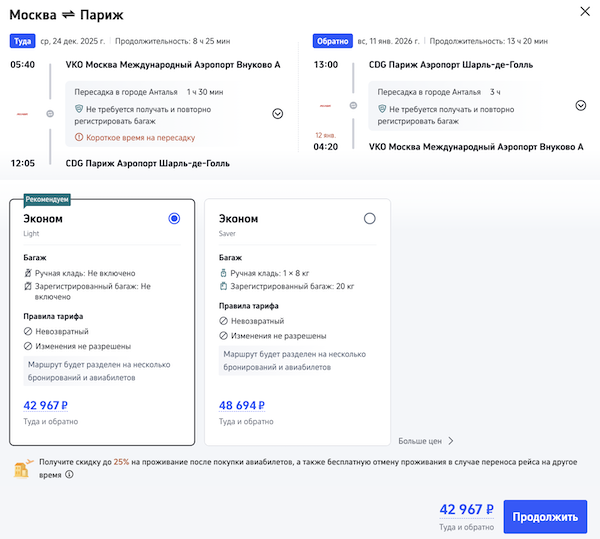Click the return baggage shield icon
The image size is (600, 539).
382,107
